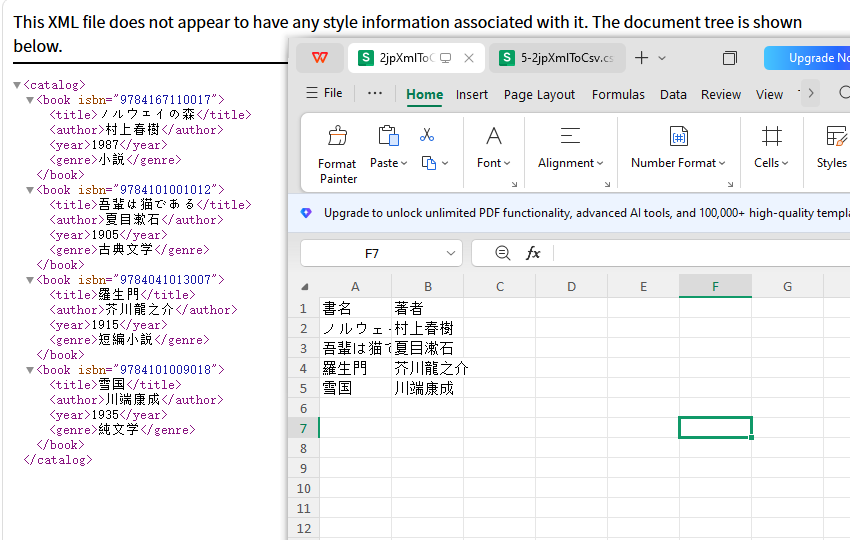
Task: Open the Cells dropdown
Action: [x=771, y=147]
